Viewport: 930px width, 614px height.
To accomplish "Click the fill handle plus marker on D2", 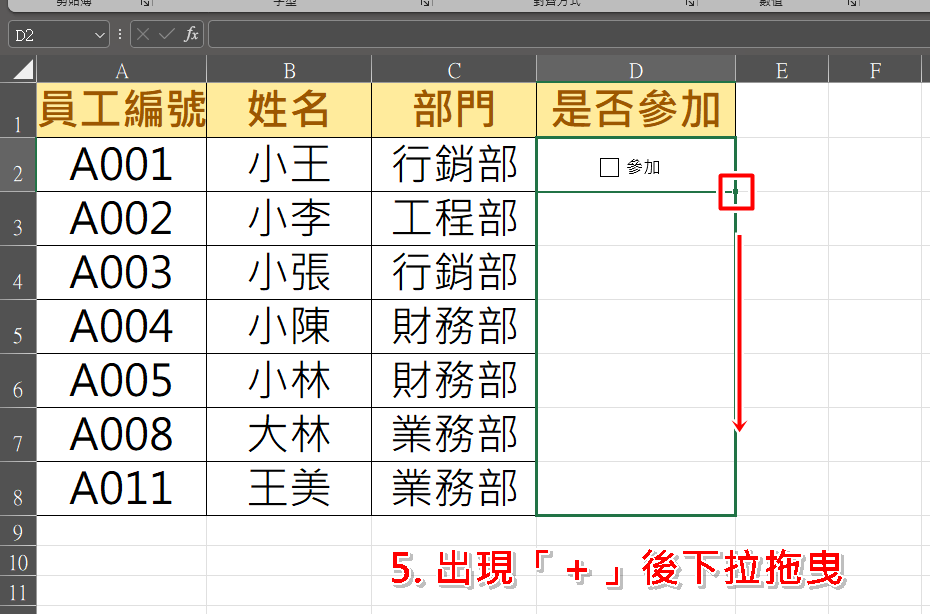I will [x=736, y=193].
